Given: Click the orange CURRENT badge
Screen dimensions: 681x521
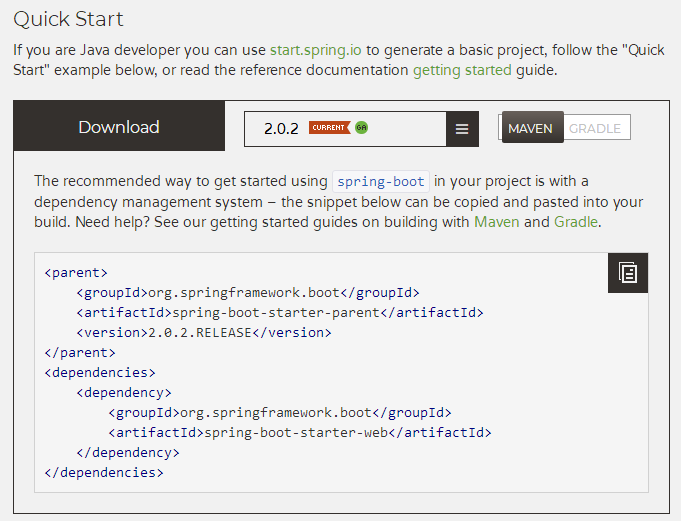Looking at the screenshot, I should click(x=329, y=128).
